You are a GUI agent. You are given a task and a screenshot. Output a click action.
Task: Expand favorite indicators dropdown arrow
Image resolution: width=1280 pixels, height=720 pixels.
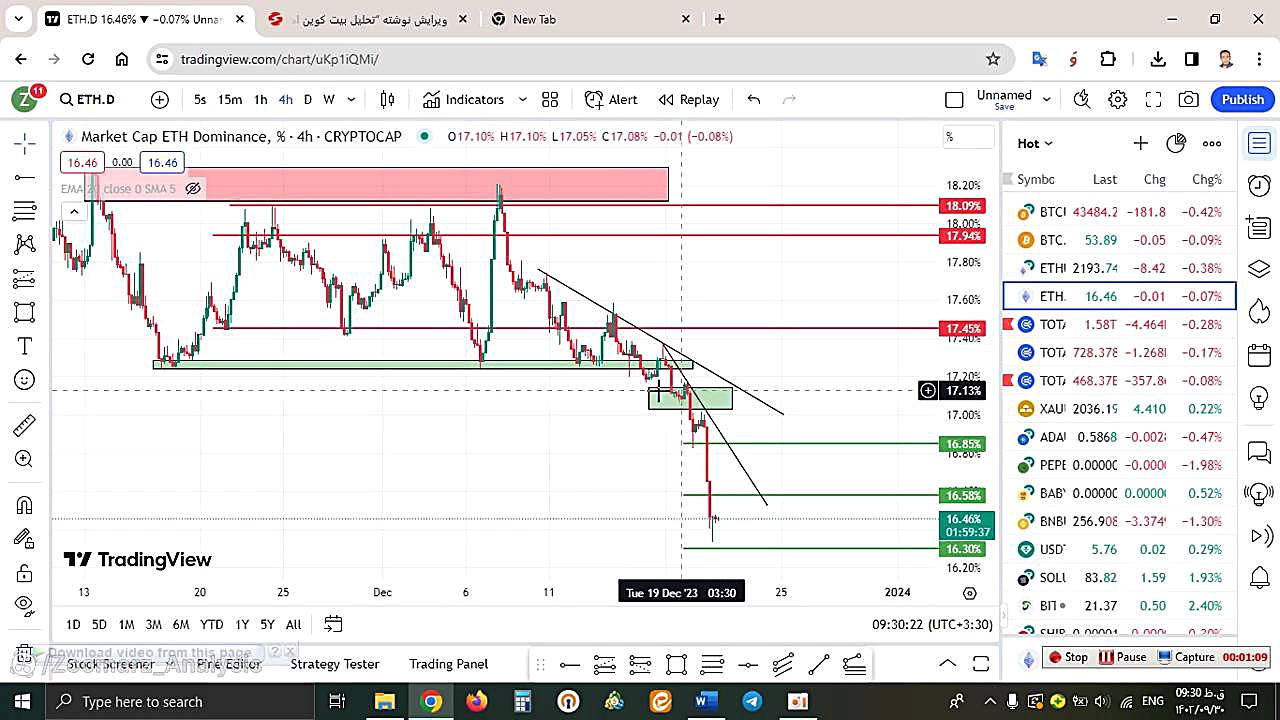pyautogui.click(x=522, y=99)
